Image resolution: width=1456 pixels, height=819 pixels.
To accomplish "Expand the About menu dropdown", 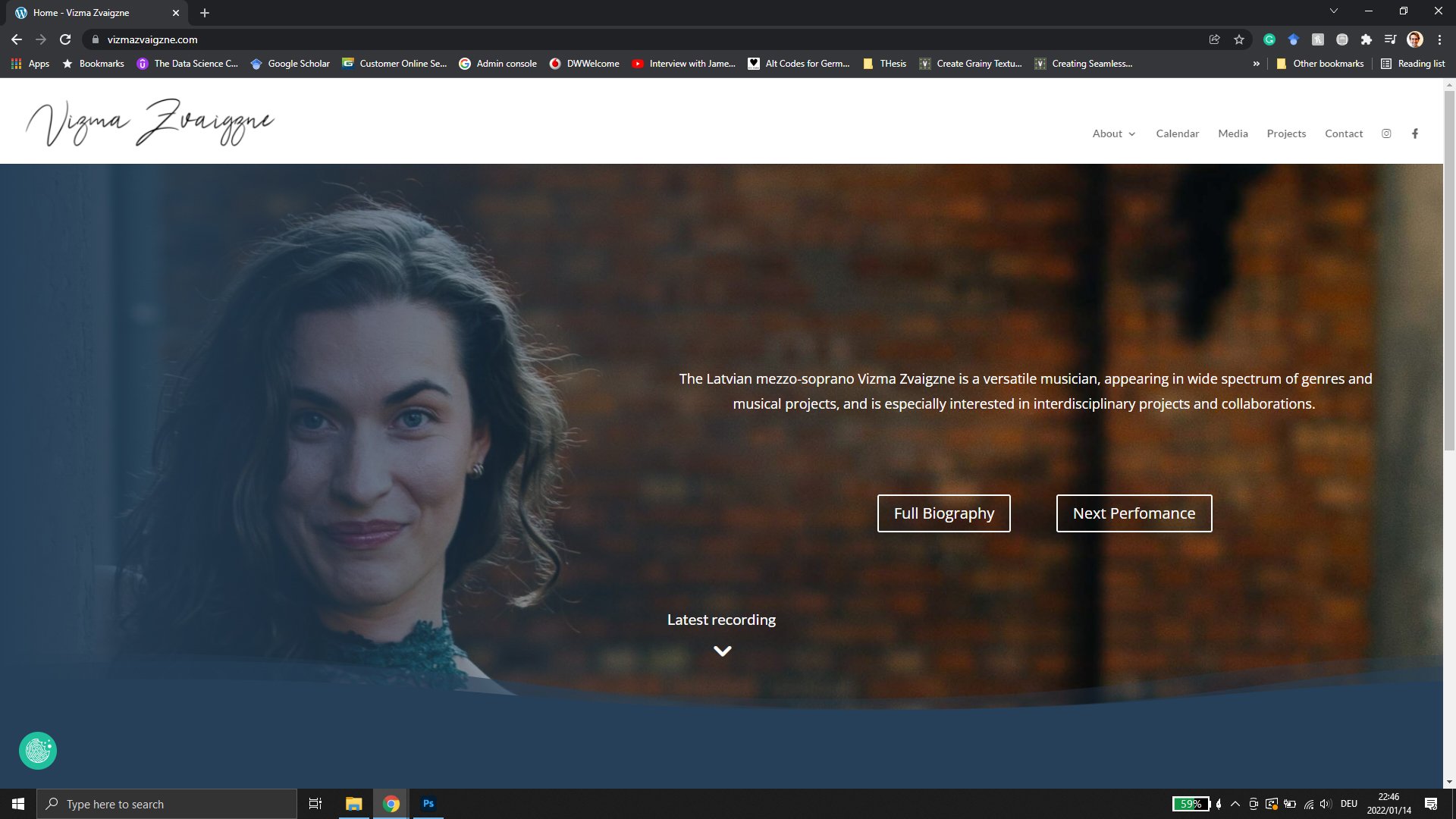I will [x=1113, y=133].
